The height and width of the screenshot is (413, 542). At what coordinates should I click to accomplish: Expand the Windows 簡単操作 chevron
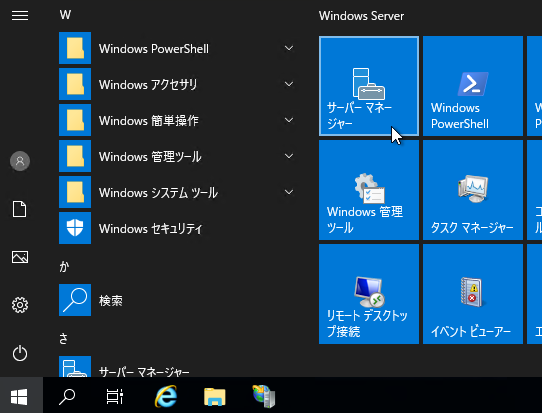click(x=289, y=120)
